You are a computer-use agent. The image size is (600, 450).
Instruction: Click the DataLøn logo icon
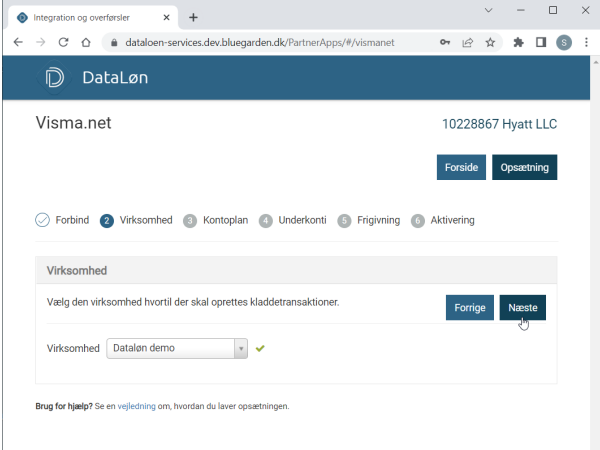pos(54,78)
